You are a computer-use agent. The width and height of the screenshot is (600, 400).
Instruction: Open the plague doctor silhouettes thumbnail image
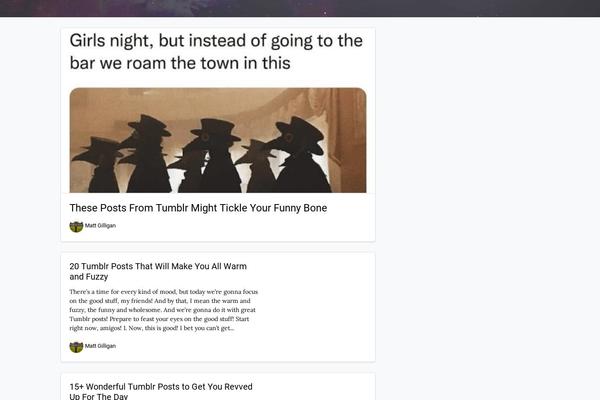pos(218,140)
